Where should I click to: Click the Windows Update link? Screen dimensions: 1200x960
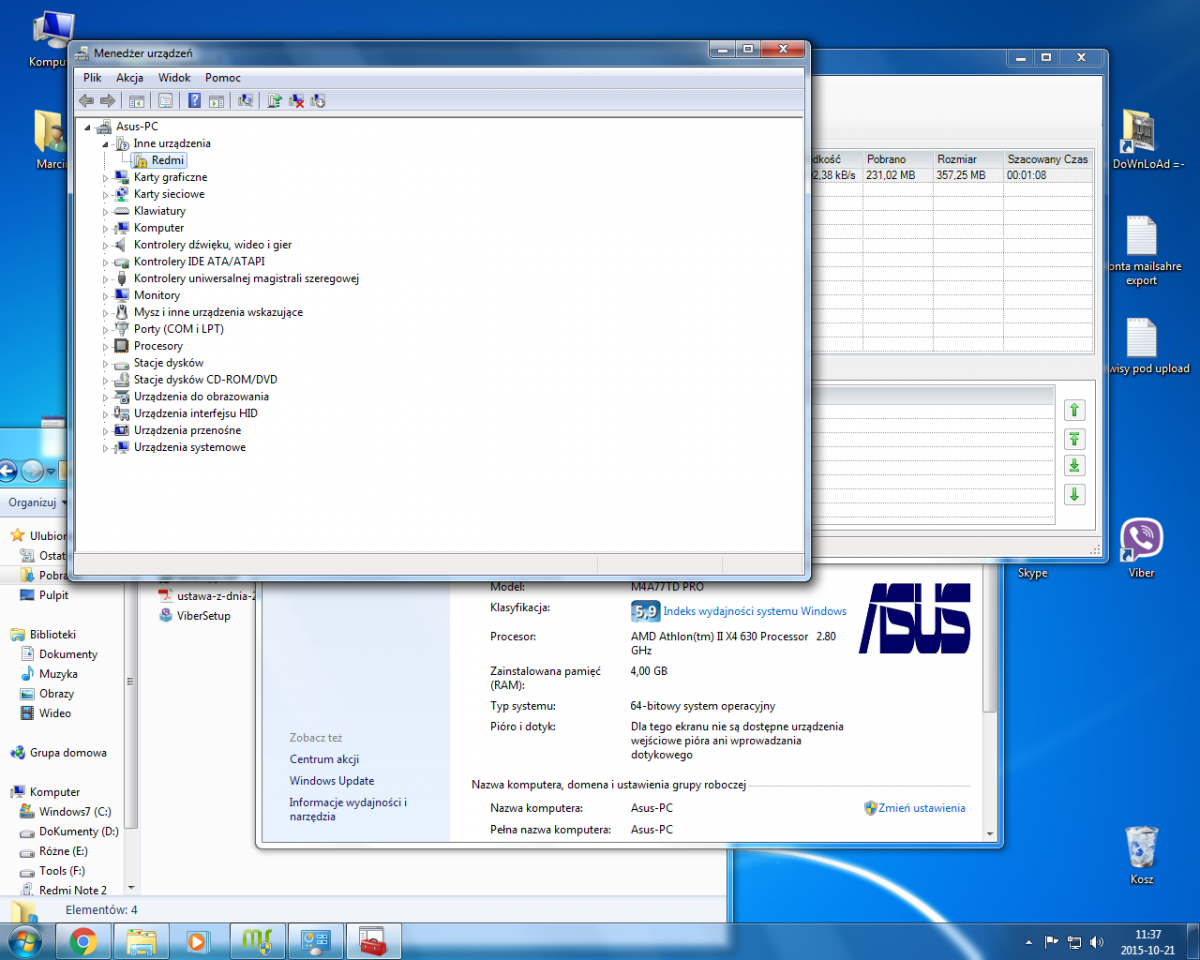pyautogui.click(x=331, y=781)
